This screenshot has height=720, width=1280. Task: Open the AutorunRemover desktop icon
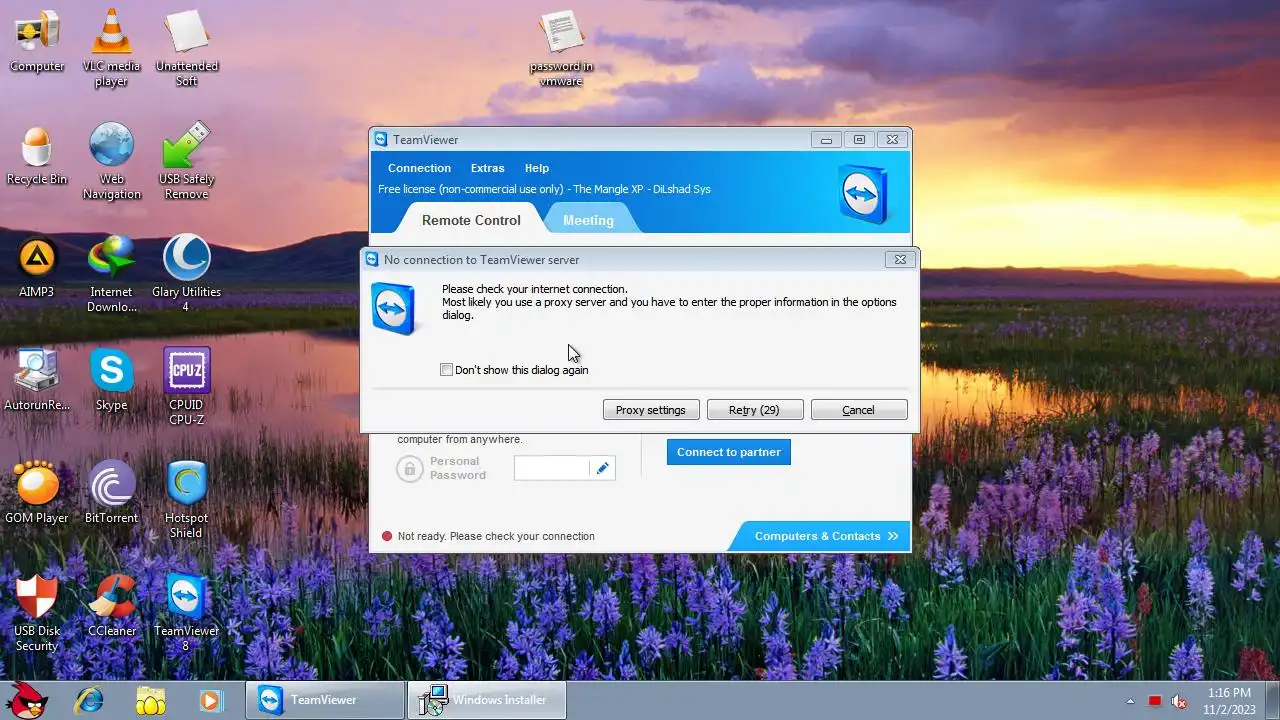(x=37, y=381)
